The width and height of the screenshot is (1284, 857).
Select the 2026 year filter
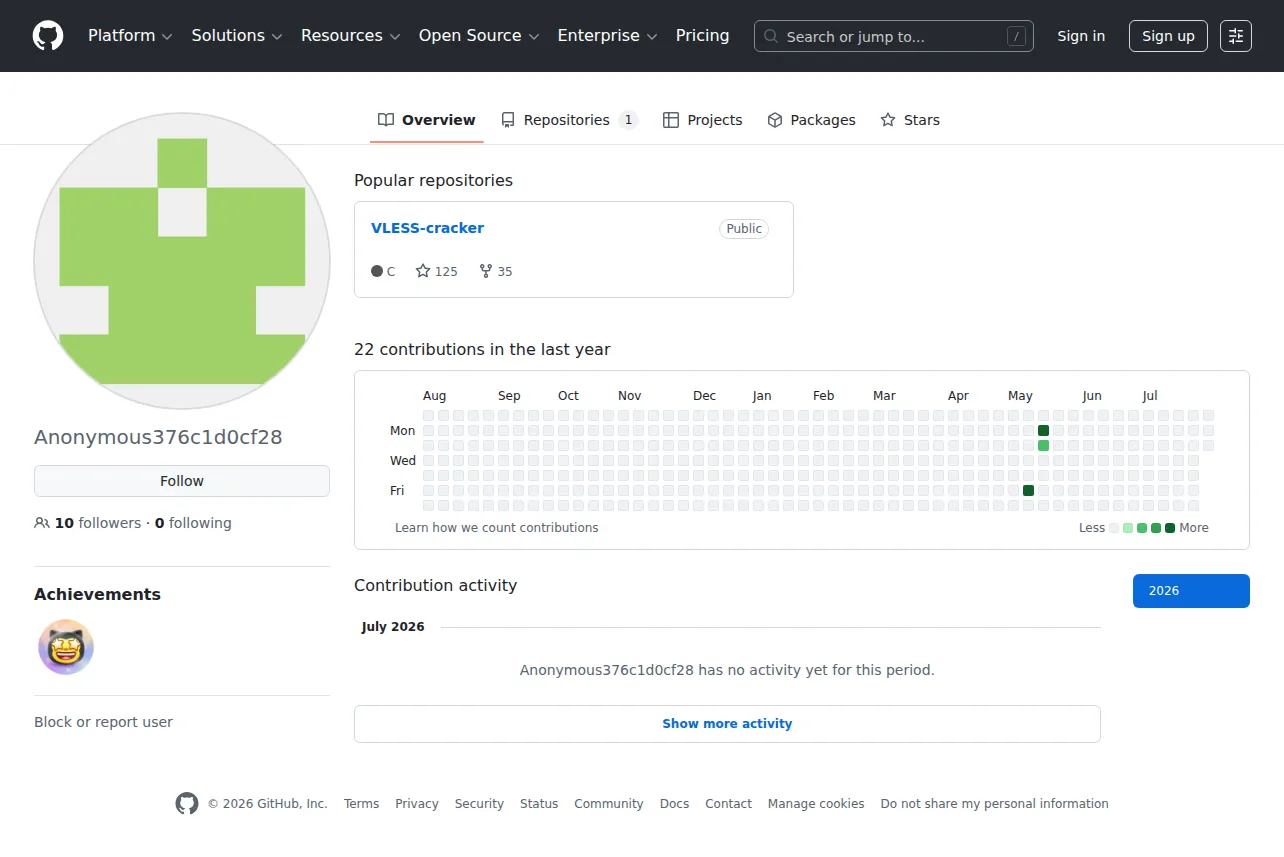1191,591
